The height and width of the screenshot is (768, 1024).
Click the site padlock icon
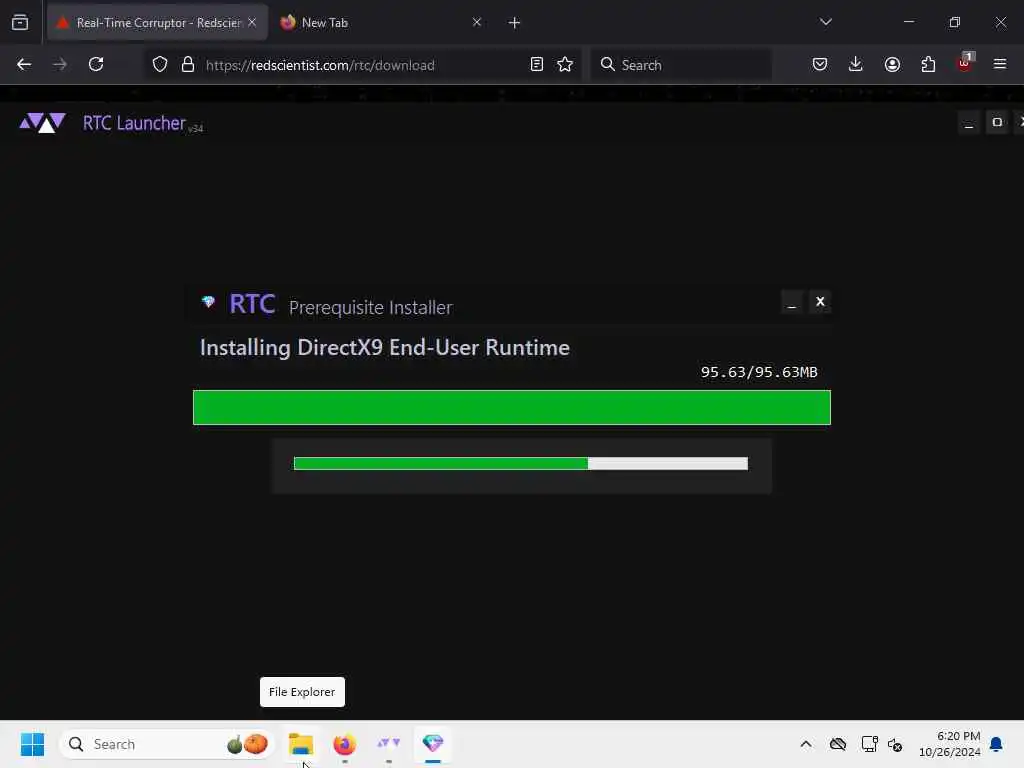[x=188, y=65]
